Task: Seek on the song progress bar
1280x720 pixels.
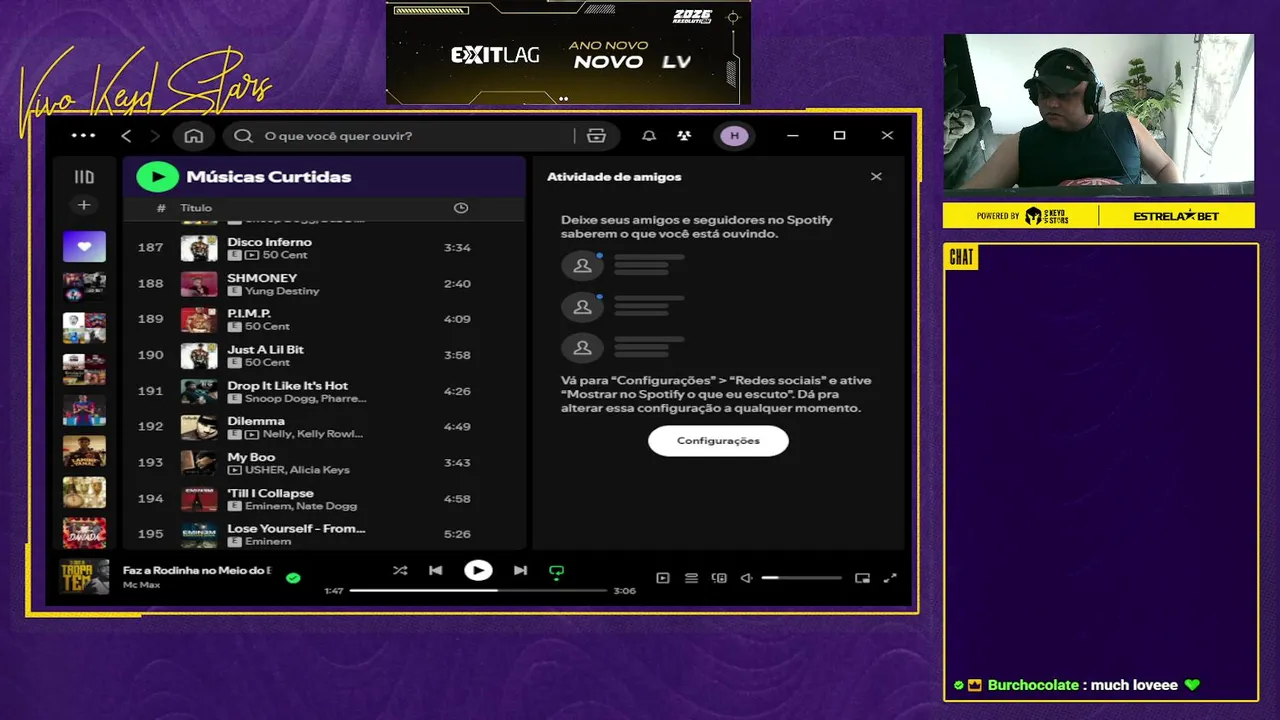Action: pyautogui.click(x=479, y=591)
